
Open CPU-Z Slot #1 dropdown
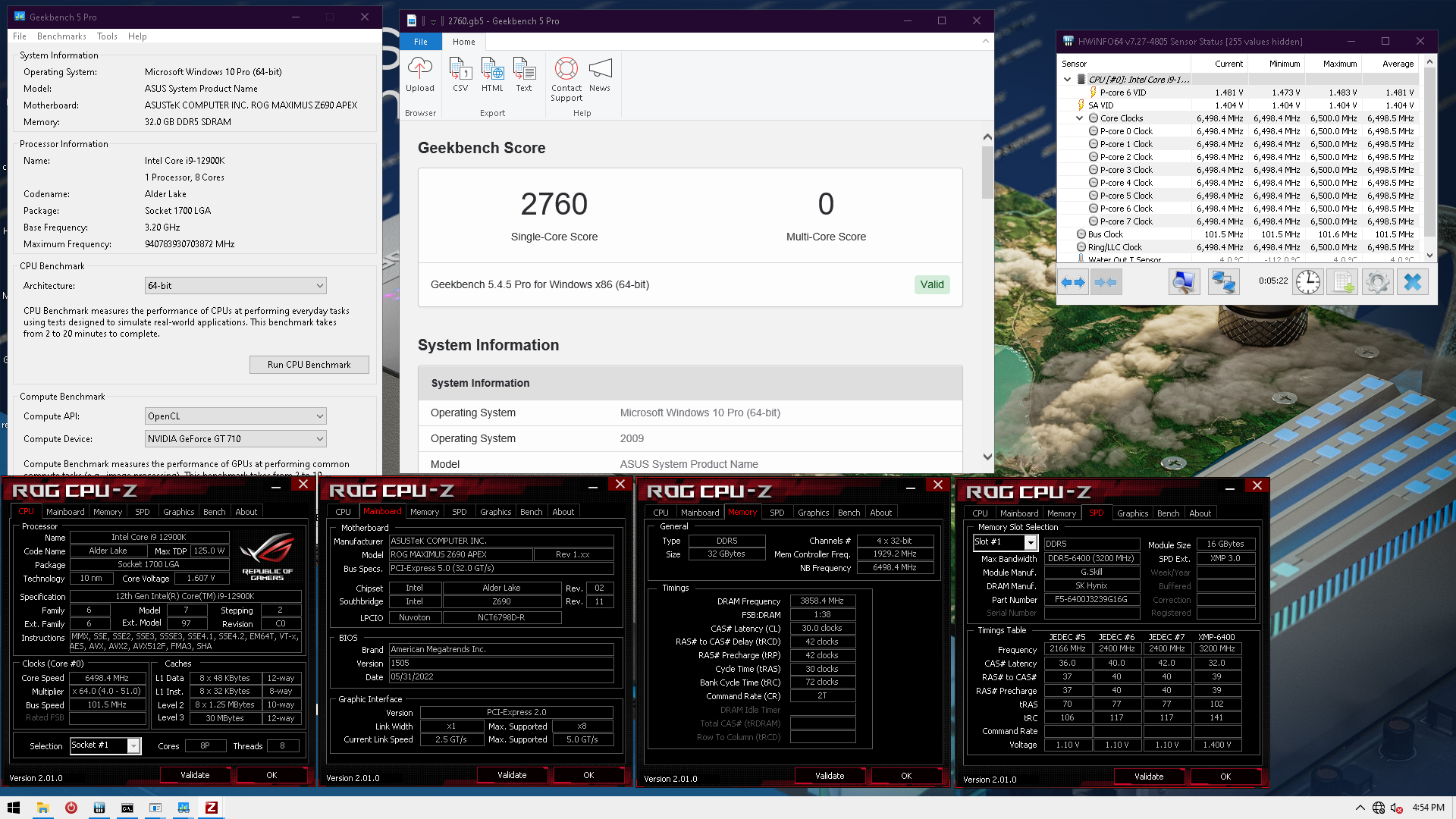pyautogui.click(x=1005, y=542)
